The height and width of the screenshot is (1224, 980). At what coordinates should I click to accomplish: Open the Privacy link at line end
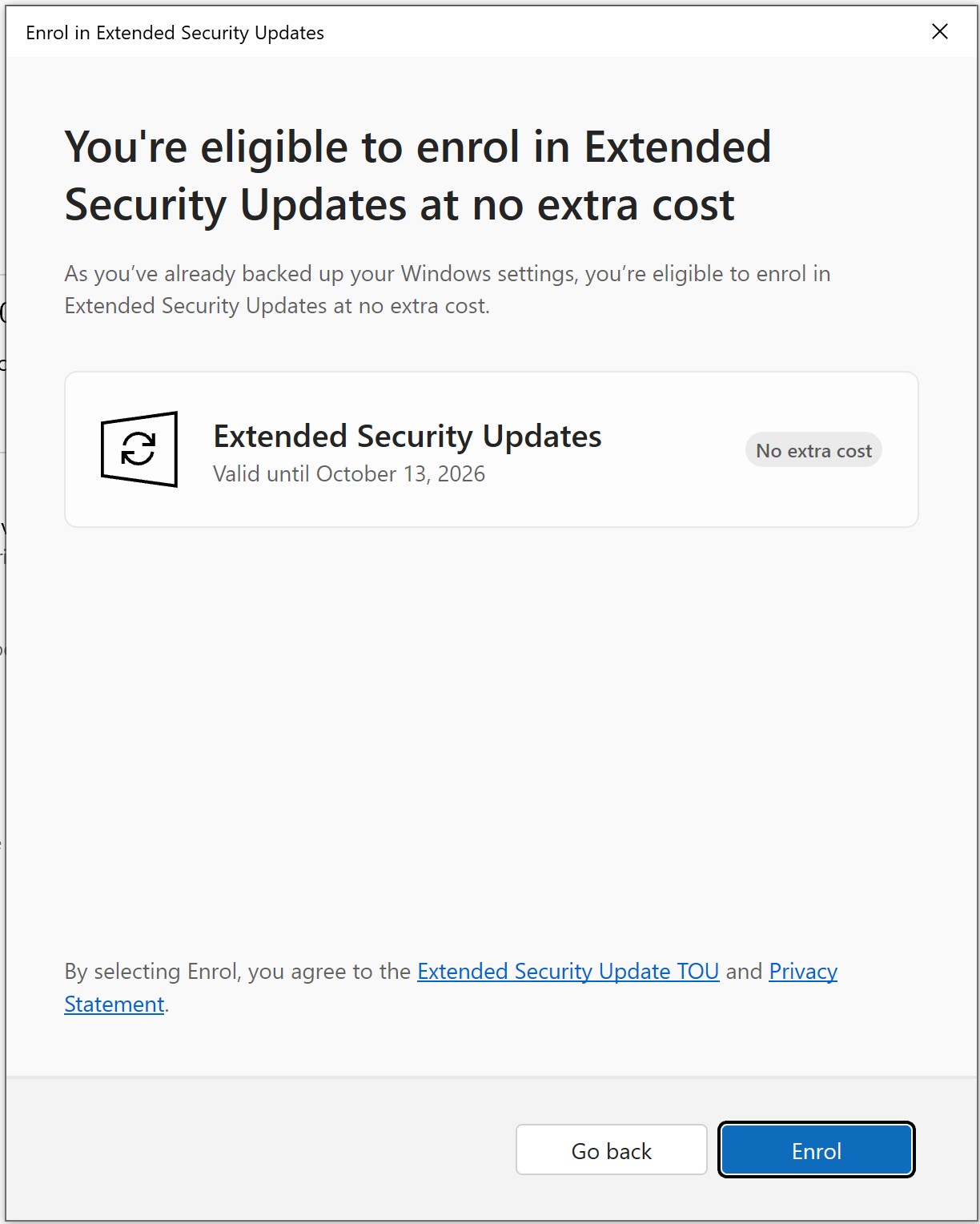(802, 972)
